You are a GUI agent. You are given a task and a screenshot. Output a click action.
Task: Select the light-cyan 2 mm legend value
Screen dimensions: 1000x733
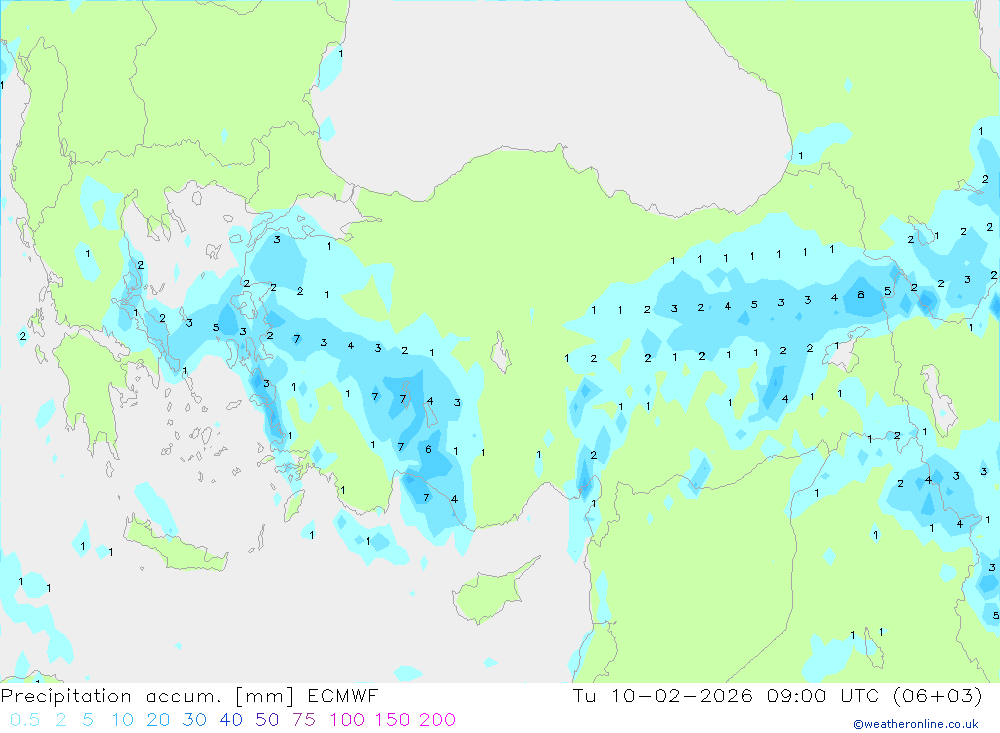(x=61, y=720)
